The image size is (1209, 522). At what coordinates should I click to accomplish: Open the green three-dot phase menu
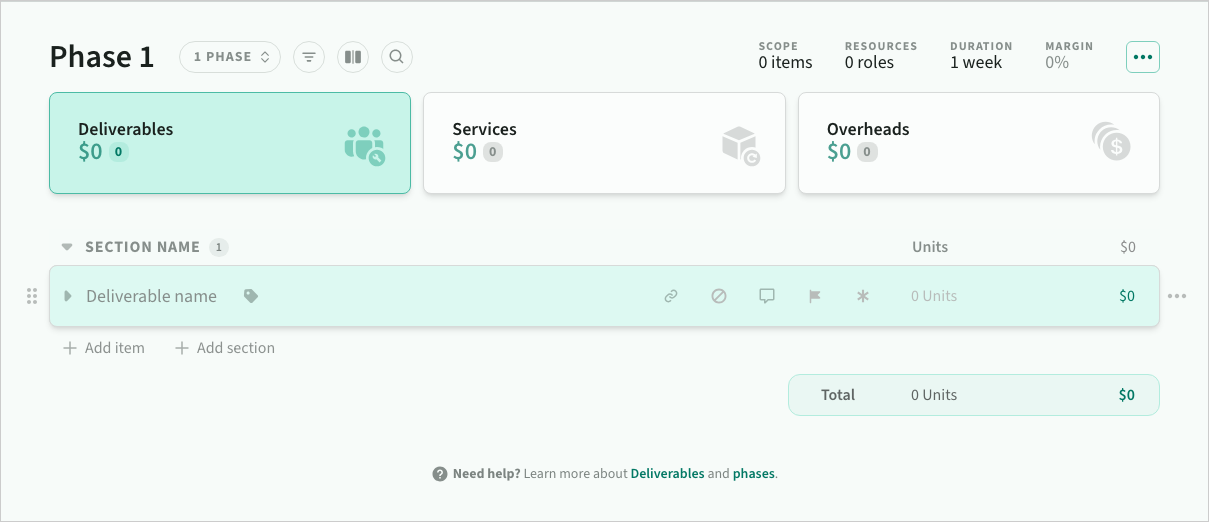pos(1143,57)
